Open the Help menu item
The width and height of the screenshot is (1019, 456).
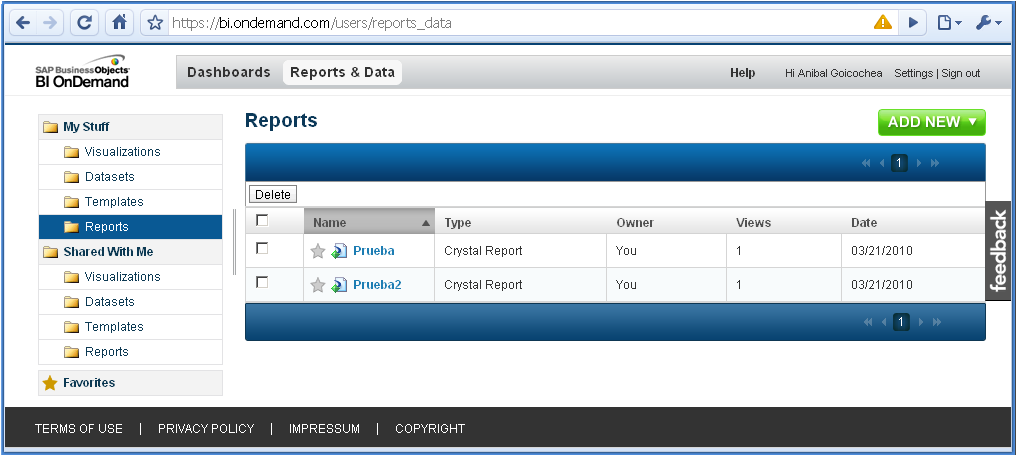[742, 73]
